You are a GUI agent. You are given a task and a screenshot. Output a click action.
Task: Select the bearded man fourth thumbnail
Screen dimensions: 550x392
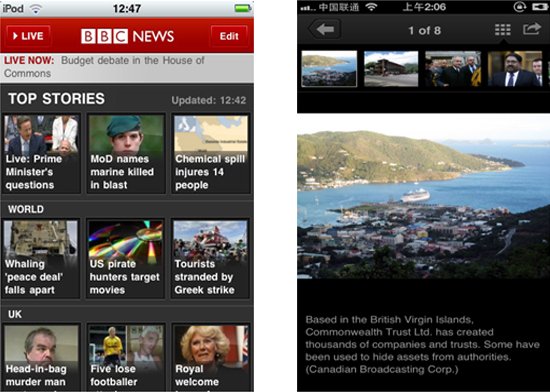(515, 69)
